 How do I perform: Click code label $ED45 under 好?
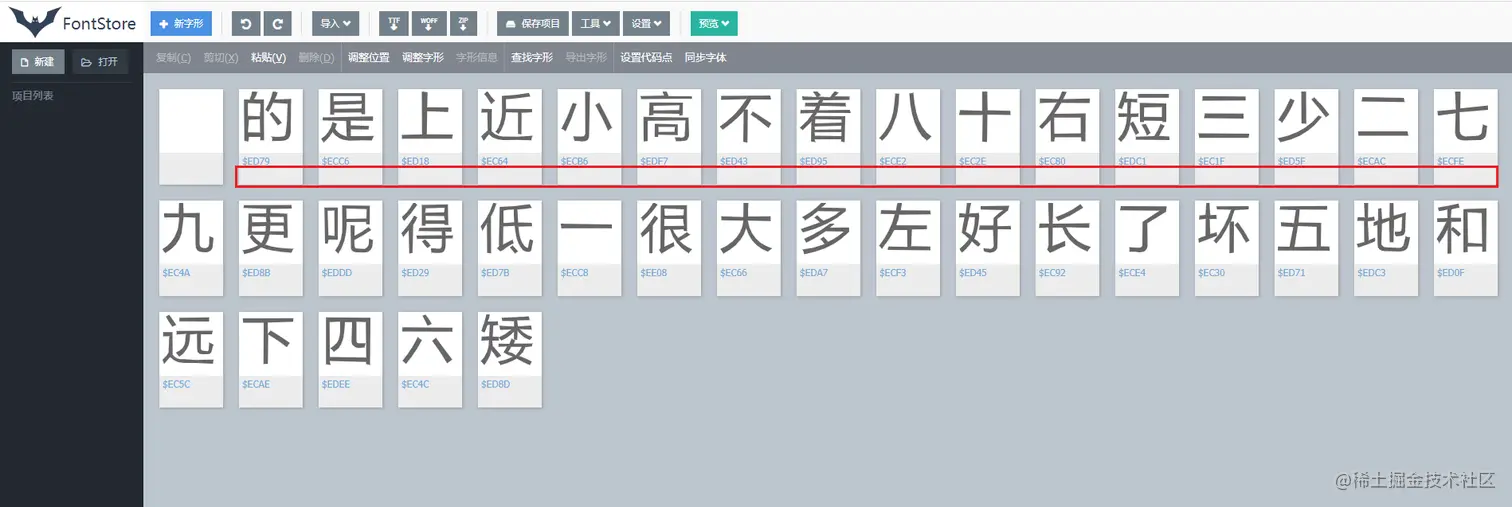click(973, 273)
